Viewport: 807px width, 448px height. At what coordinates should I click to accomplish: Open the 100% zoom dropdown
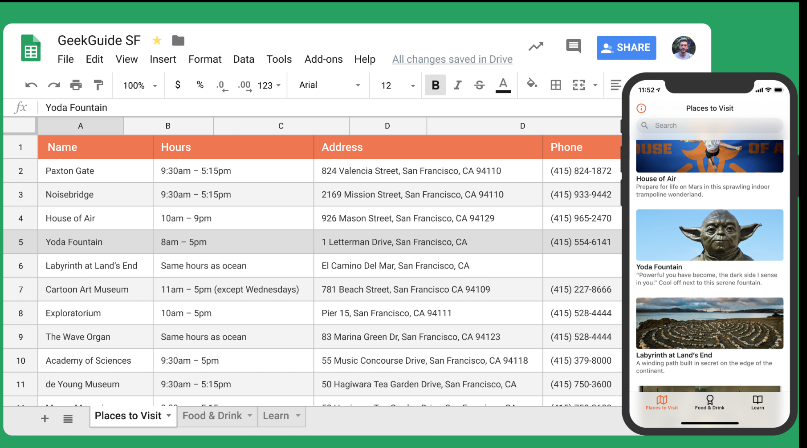pyautogui.click(x=139, y=85)
